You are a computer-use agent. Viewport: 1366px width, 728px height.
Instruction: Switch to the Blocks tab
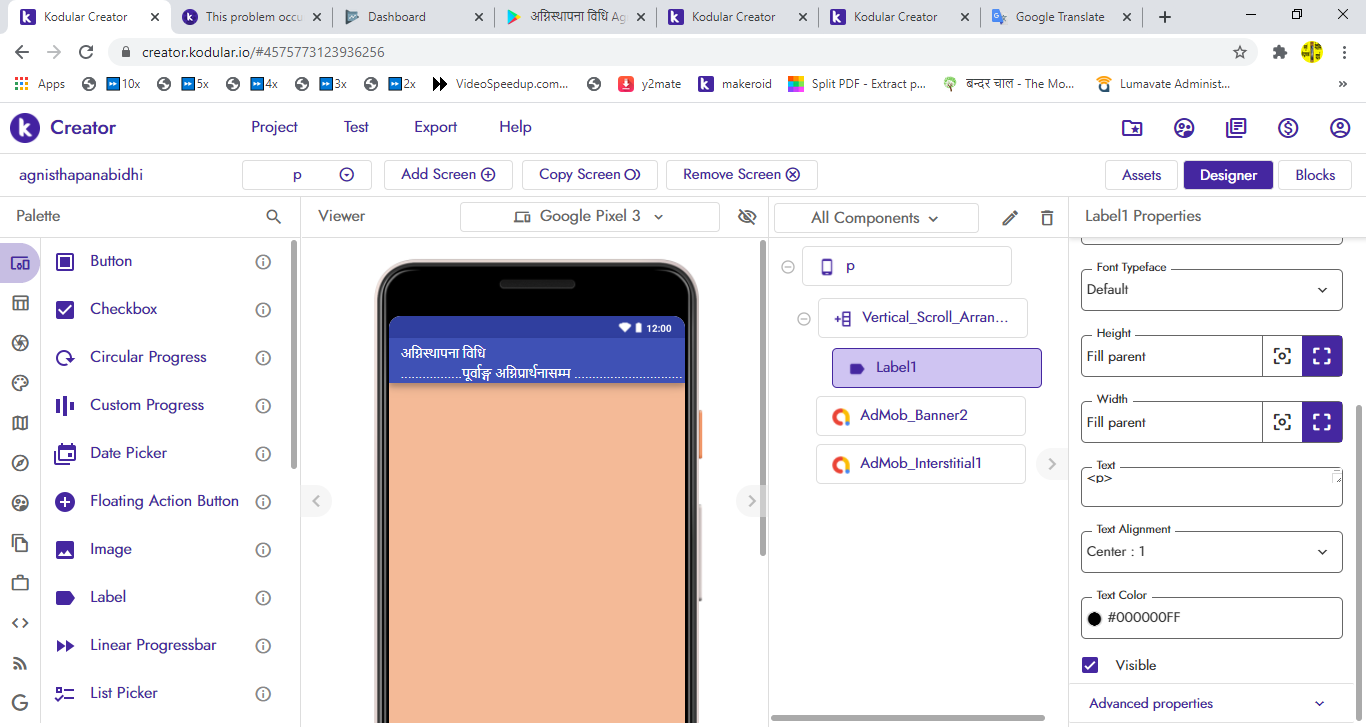point(1314,174)
